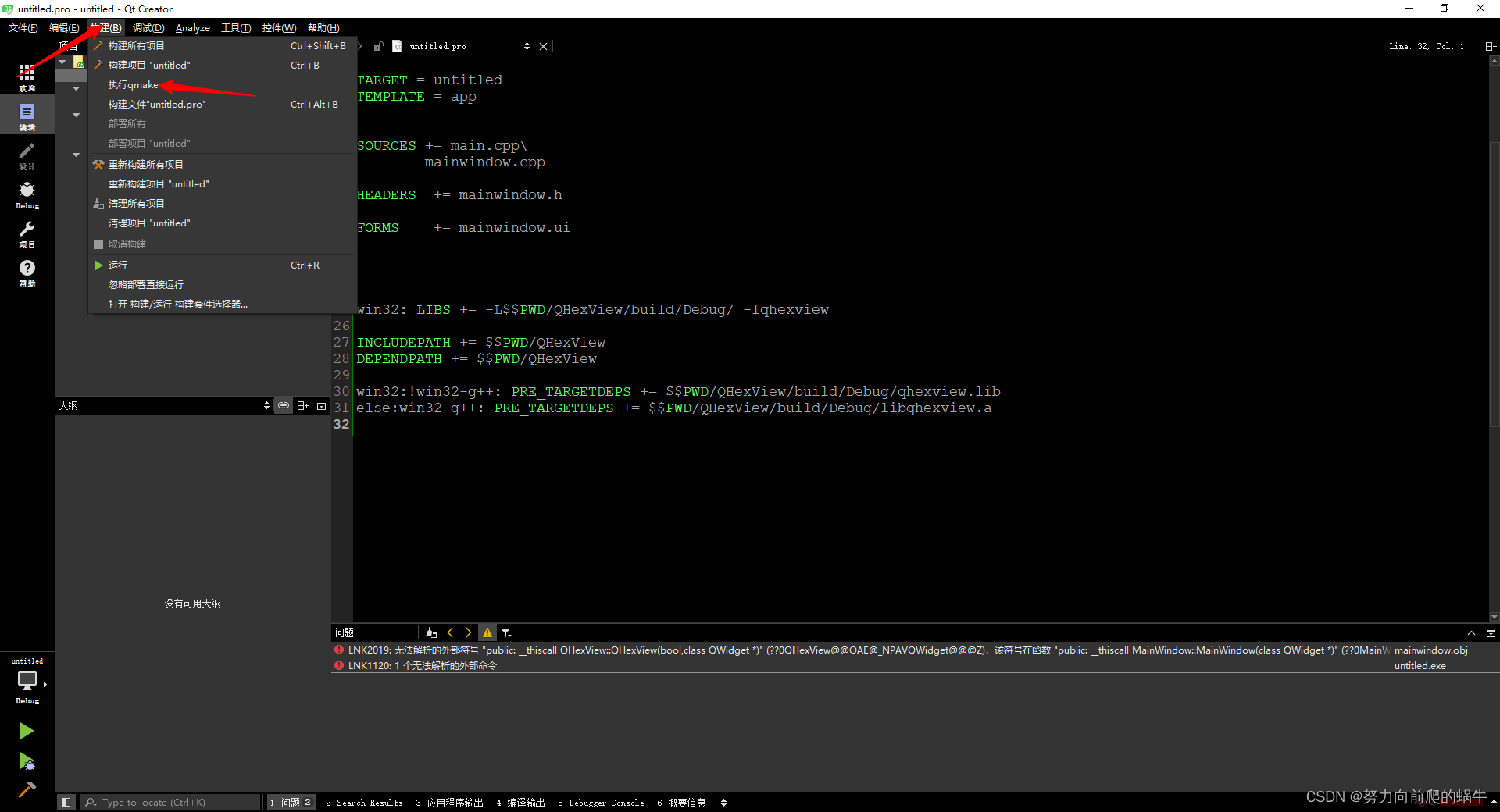Open the Projects (项目) mode with wrench icon
This screenshot has height=812, width=1500.
coord(27,233)
